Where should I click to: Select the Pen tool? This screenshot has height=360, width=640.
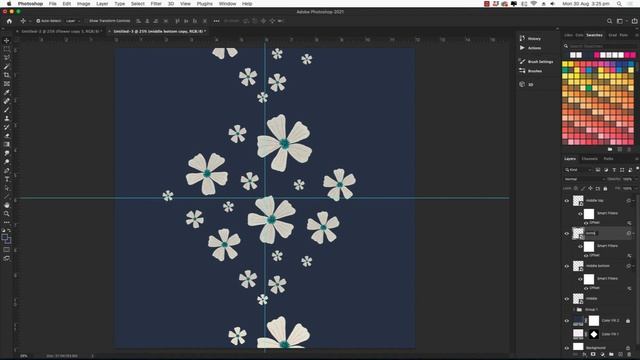tap(7, 171)
